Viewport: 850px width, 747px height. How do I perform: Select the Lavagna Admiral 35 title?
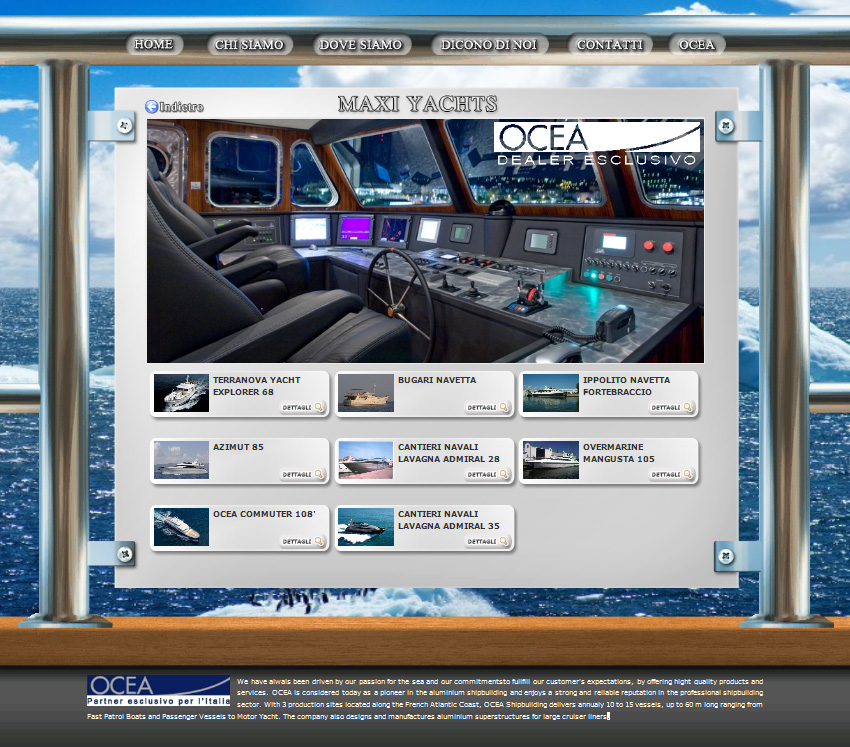point(449,520)
